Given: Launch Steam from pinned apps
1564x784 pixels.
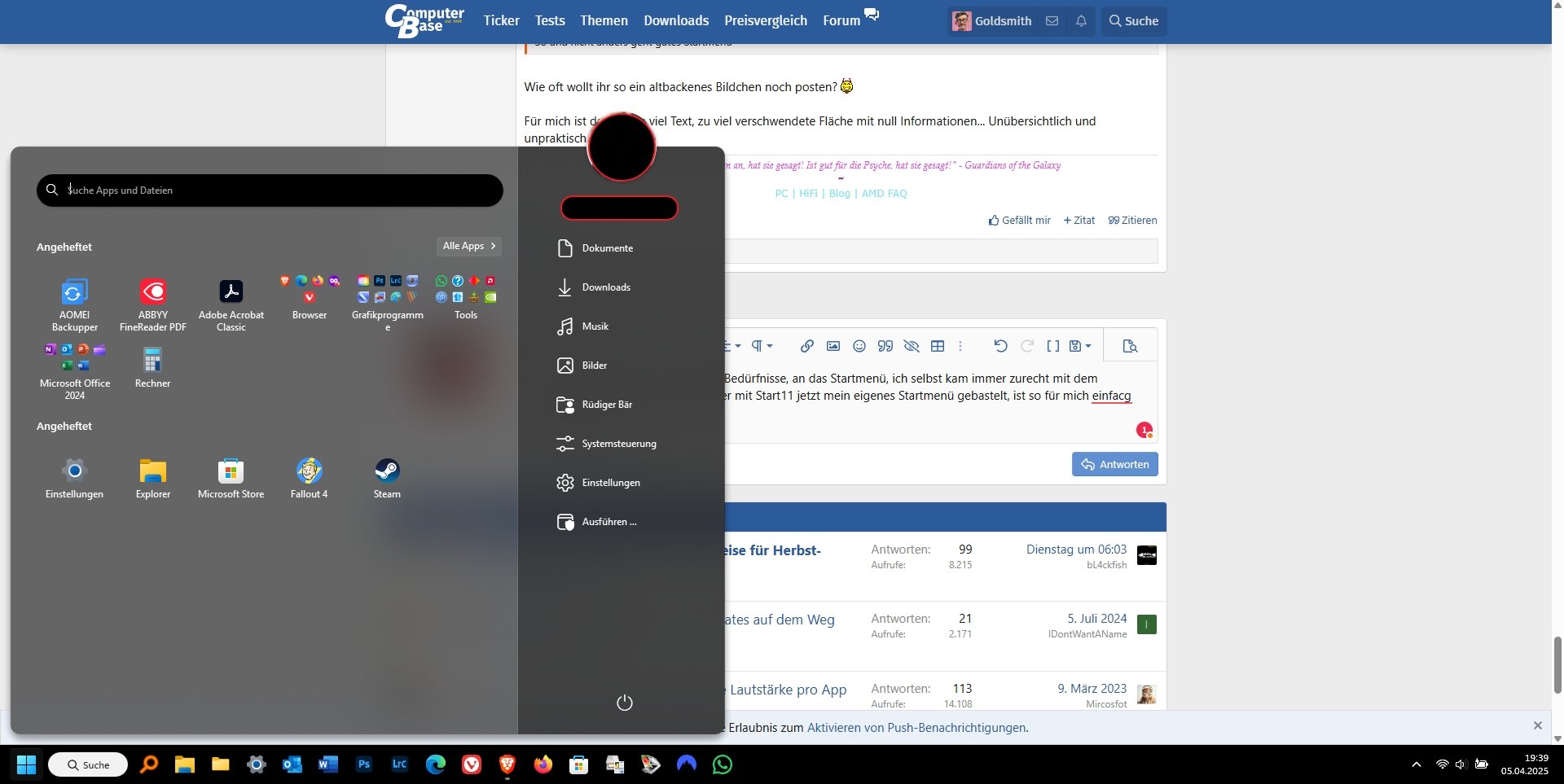Looking at the screenshot, I should 387,478.
